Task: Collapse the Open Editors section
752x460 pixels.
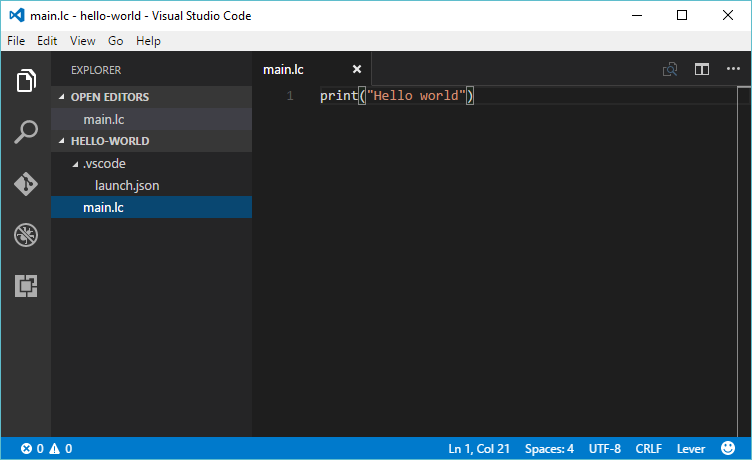Action: coord(110,97)
